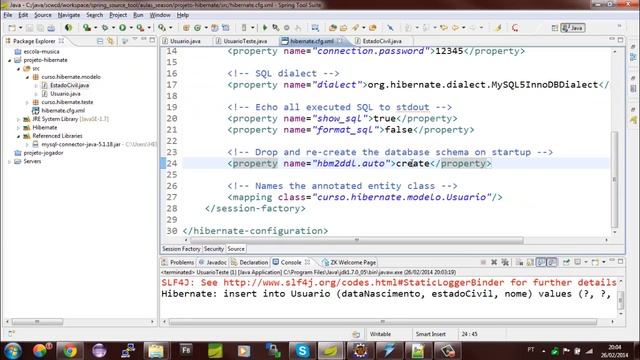Maximize the Package Explorer panel

coord(152,40)
